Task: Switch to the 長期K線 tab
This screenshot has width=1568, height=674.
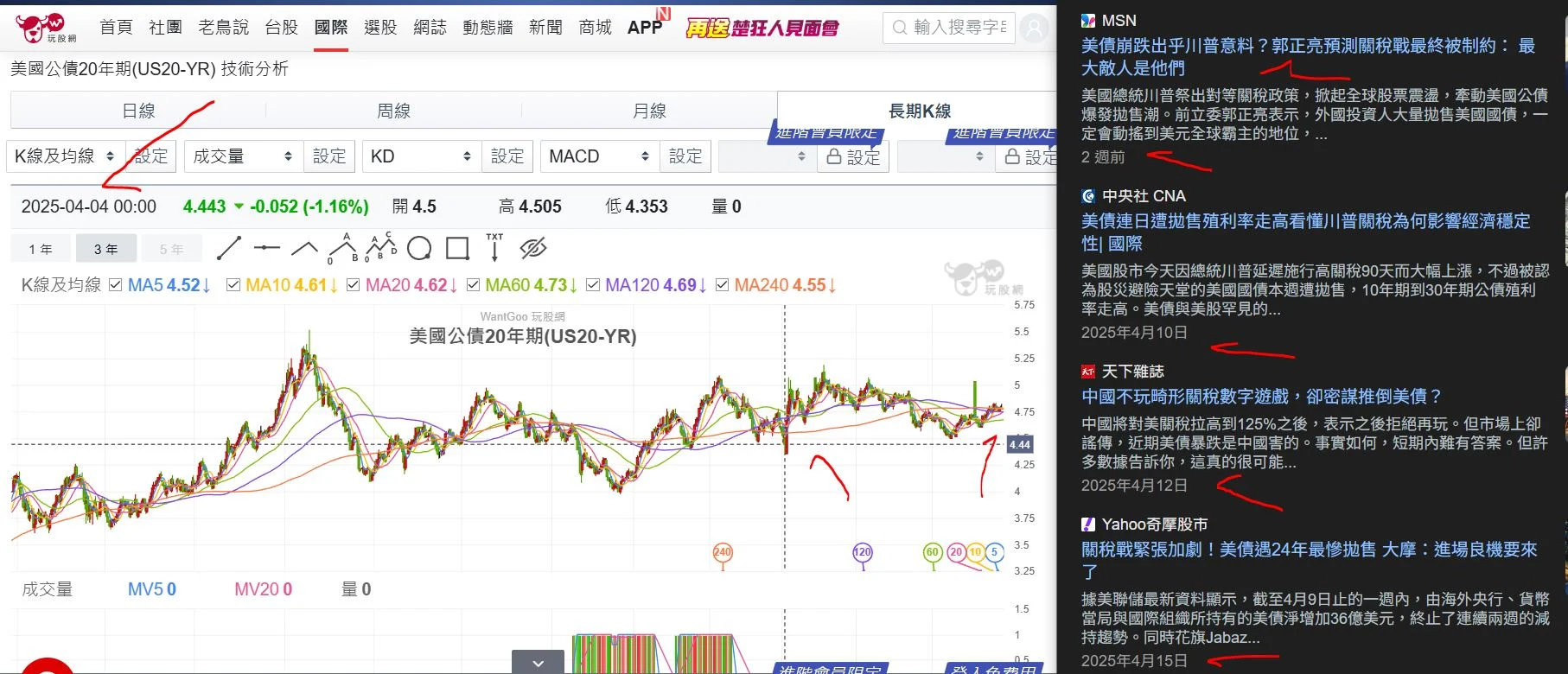Action: point(920,111)
